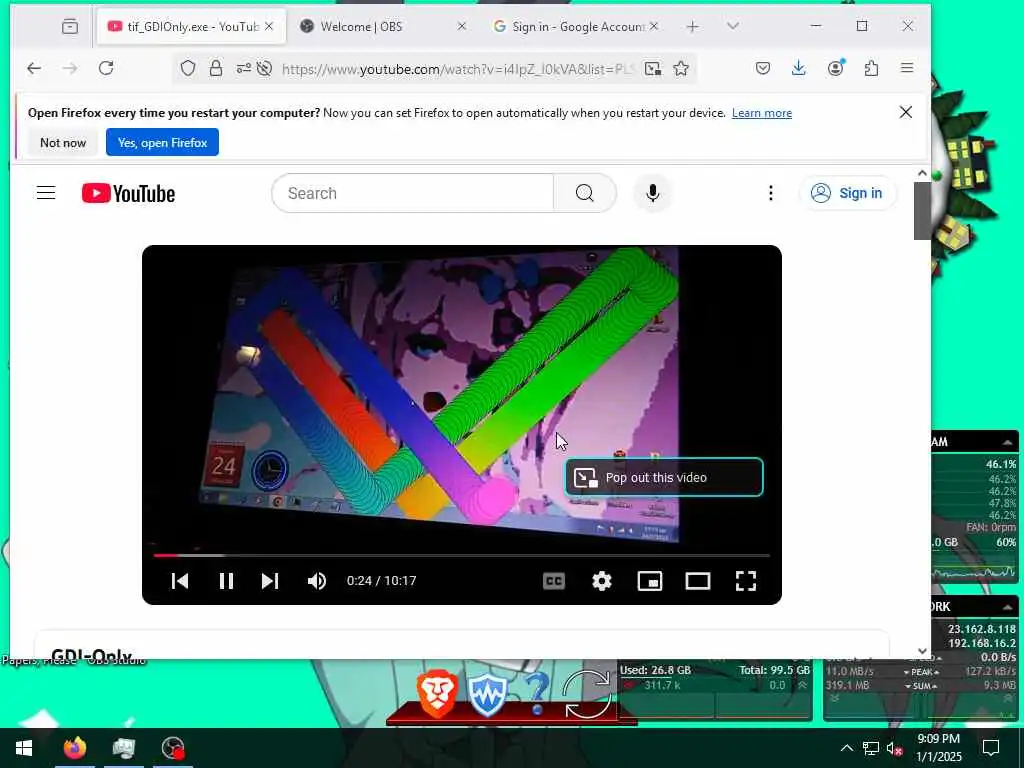
Task: Enter full screen video mode
Action: (x=746, y=581)
